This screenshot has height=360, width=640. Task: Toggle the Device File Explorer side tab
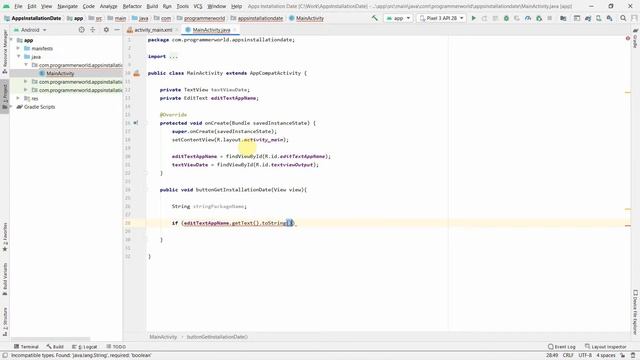pyautogui.click(x=635, y=312)
